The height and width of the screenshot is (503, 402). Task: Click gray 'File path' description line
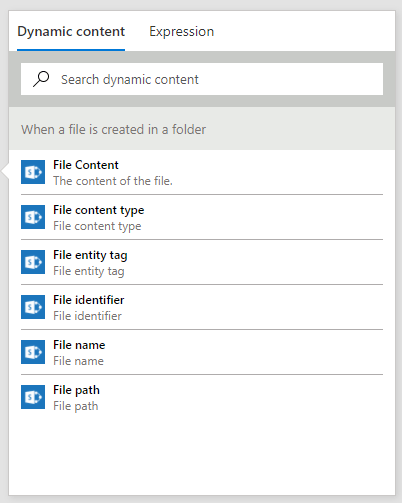pyautogui.click(x=76, y=406)
